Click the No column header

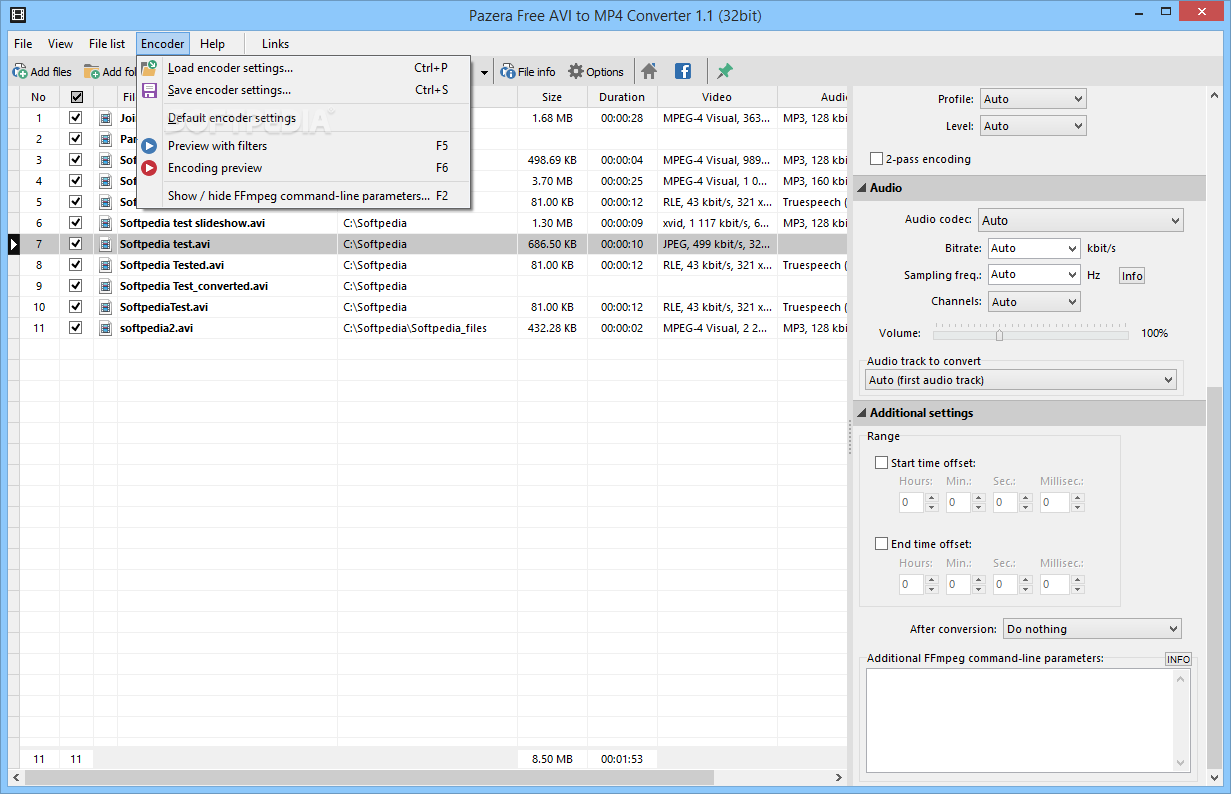pyautogui.click(x=39, y=97)
